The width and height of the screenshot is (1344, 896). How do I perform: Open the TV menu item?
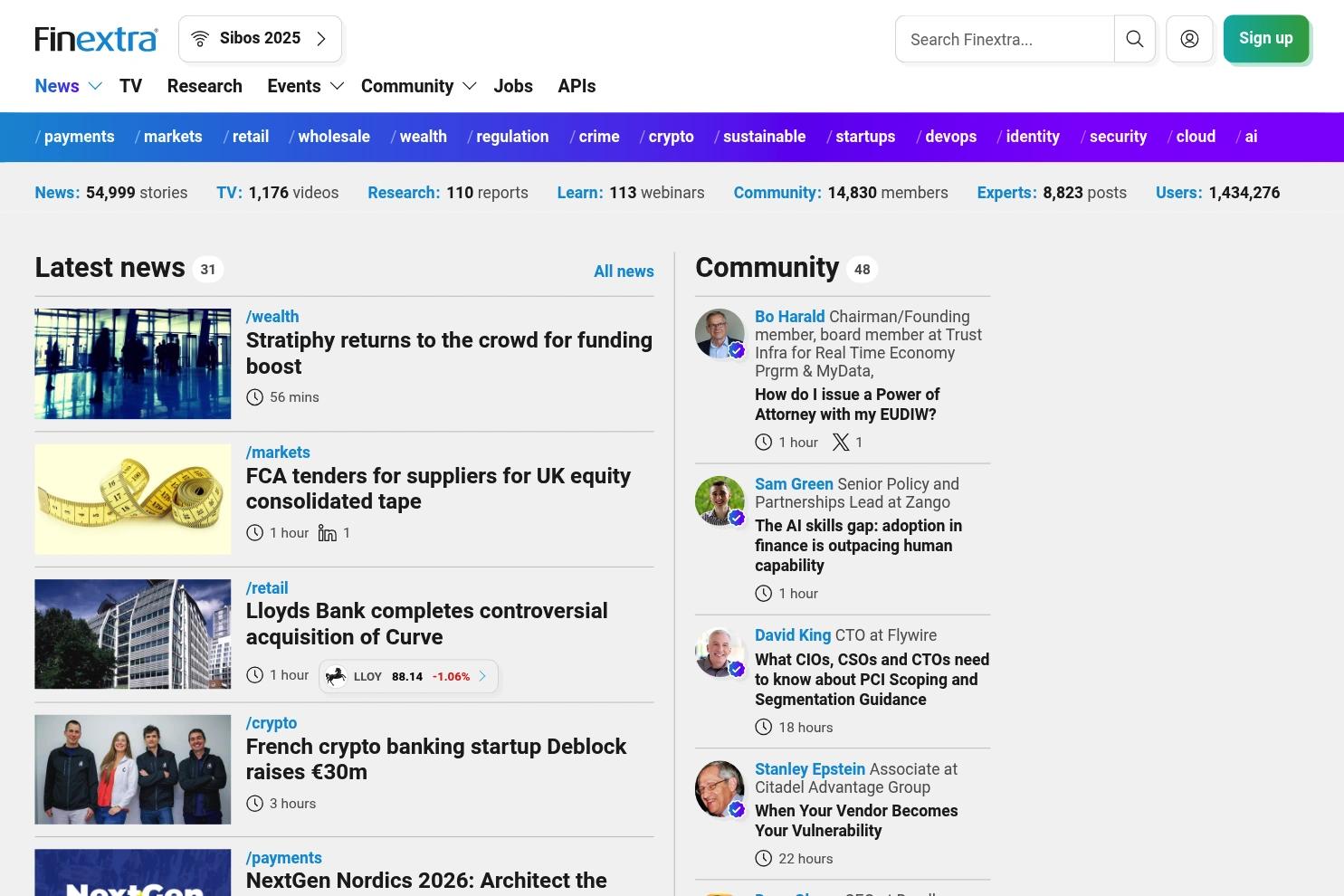point(130,86)
